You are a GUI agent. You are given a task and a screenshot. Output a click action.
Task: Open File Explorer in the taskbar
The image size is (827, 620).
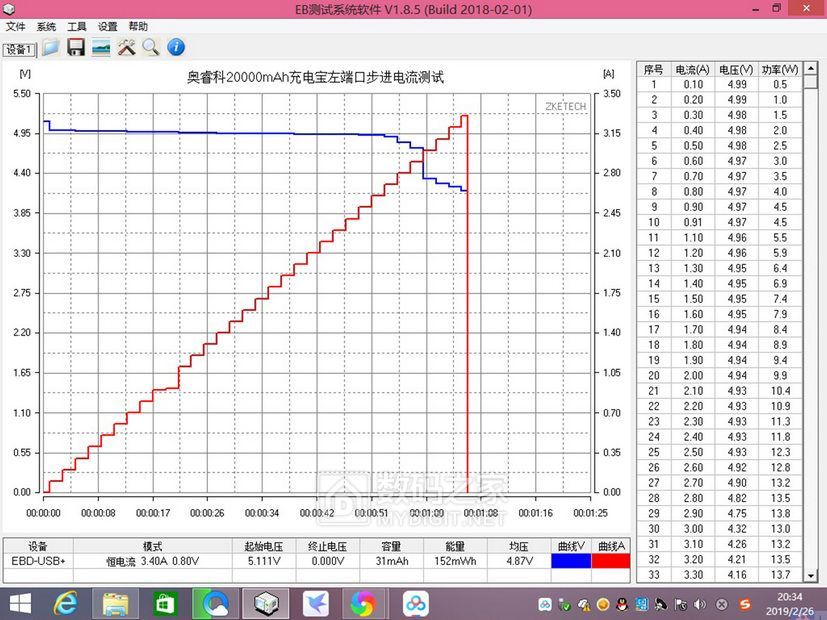pos(115,603)
